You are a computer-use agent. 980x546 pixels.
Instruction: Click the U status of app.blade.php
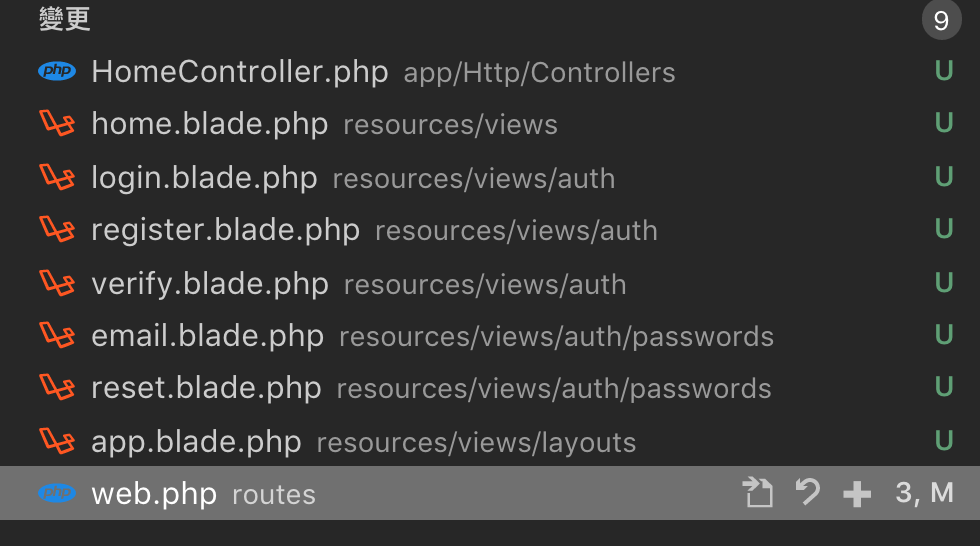[943, 441]
